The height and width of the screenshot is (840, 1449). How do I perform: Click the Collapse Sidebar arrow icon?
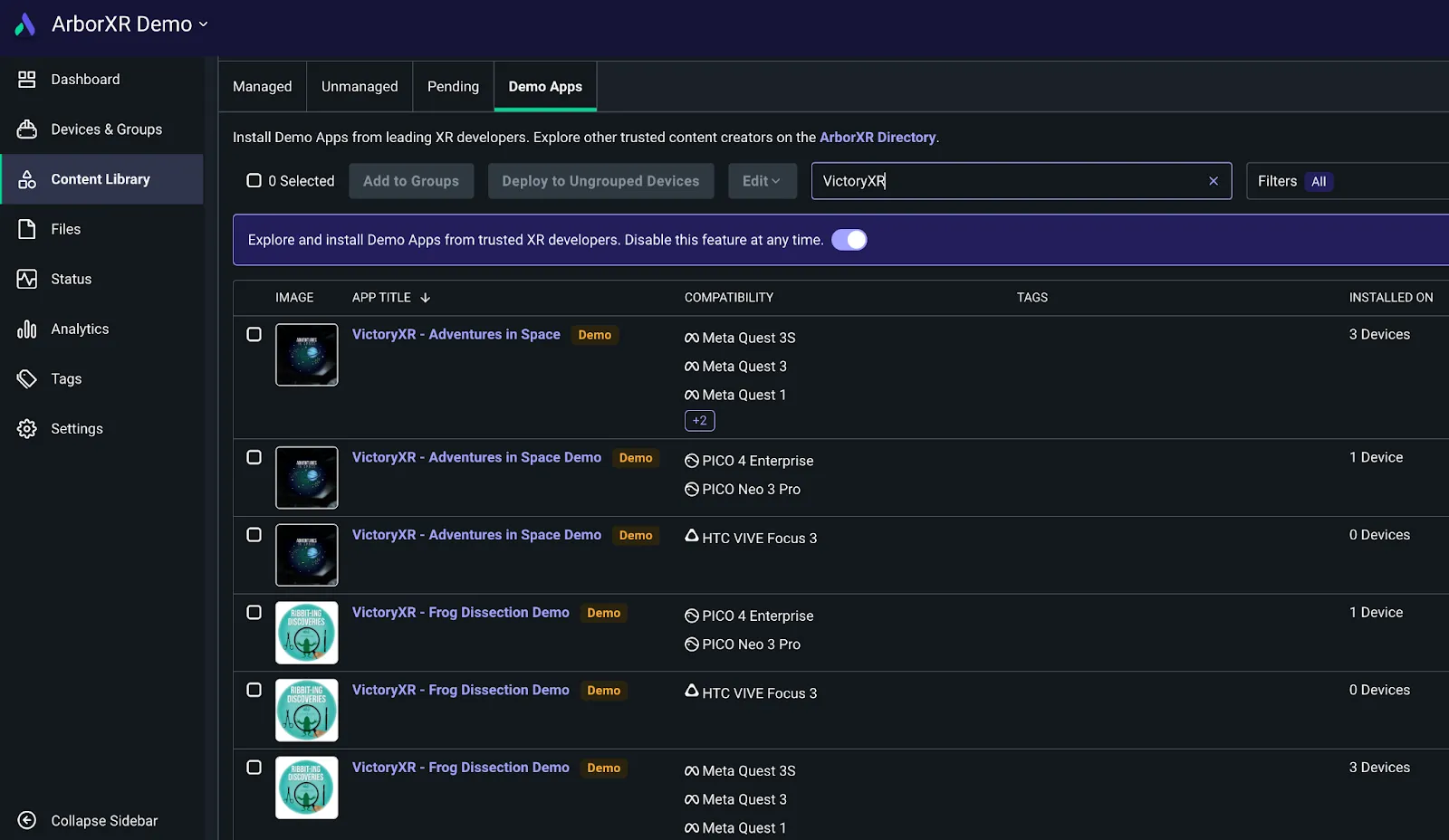coord(26,820)
